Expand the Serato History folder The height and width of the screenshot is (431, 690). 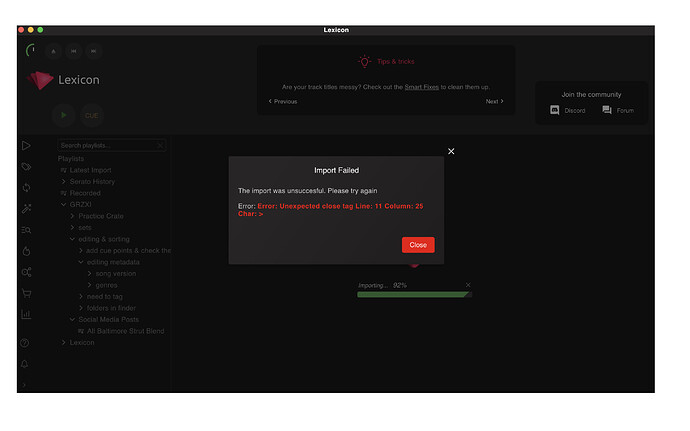coord(64,182)
